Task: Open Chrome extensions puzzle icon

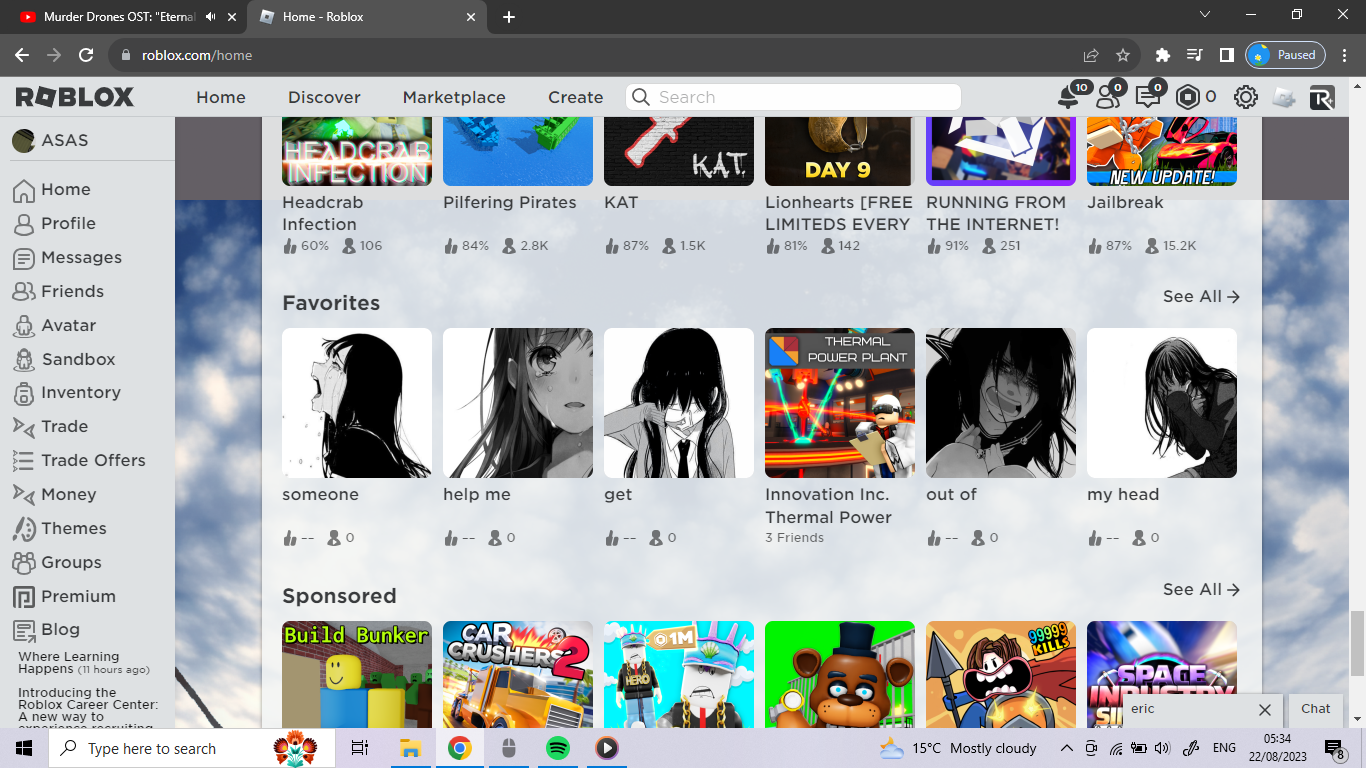Action: tap(1162, 55)
